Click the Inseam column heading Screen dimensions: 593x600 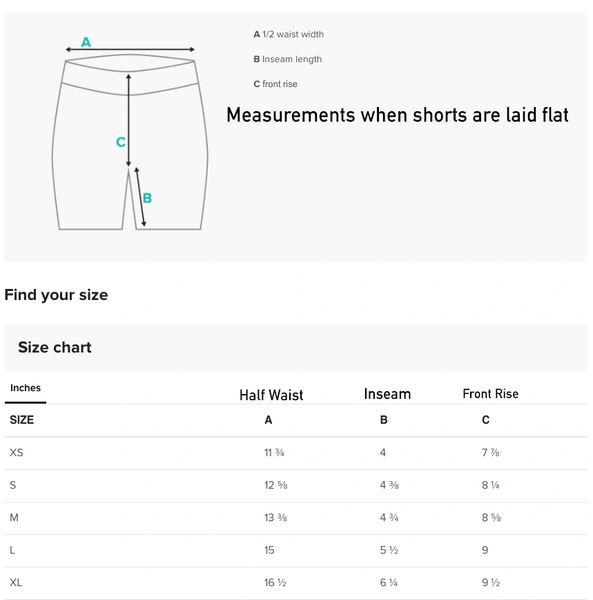click(x=387, y=394)
